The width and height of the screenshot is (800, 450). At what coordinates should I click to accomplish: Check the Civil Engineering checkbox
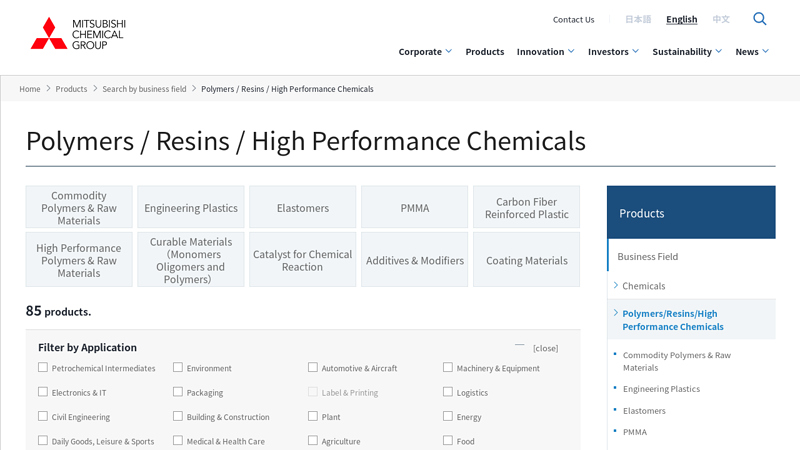pyautogui.click(x=43, y=416)
